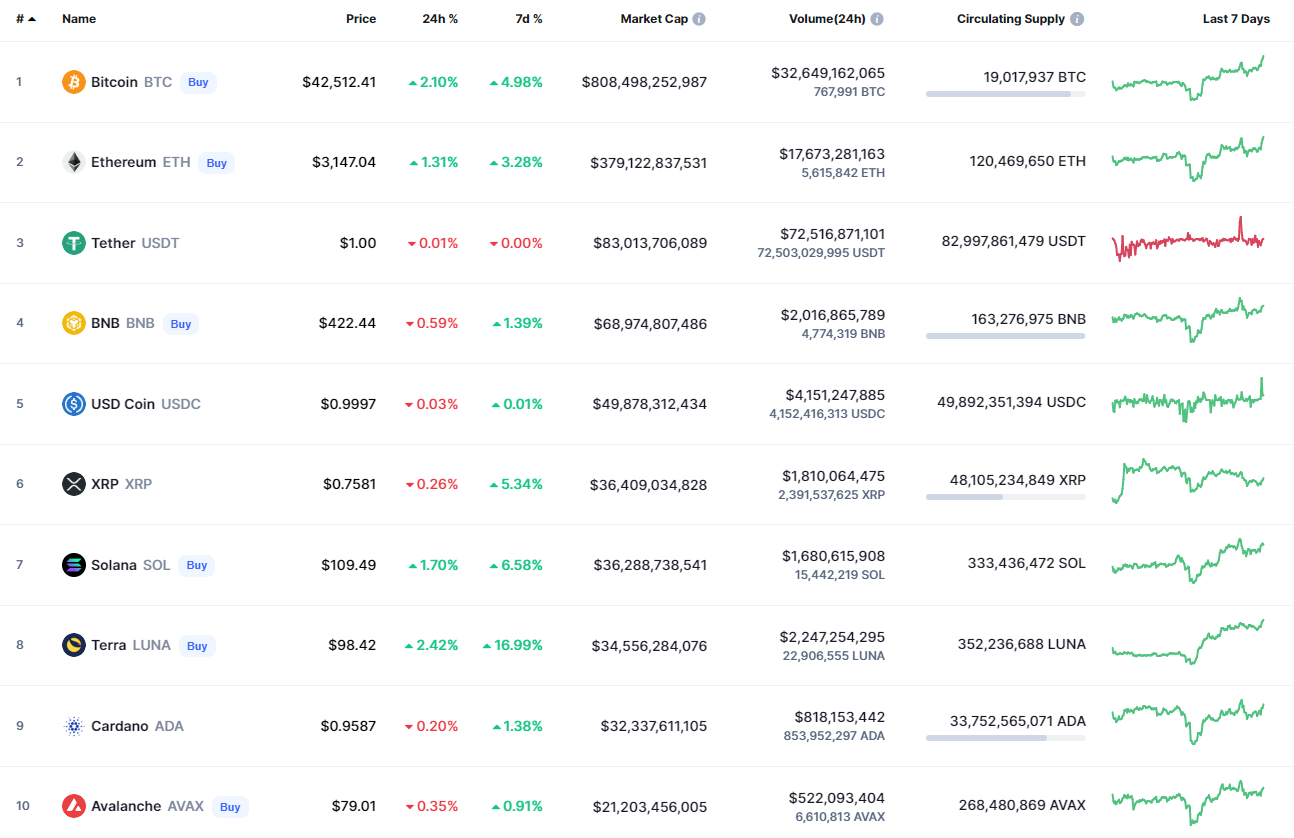Click Ethereum supply 120,469,650 ETH
Screen dimensions: 1294x838
pyautogui.click(x=1027, y=161)
